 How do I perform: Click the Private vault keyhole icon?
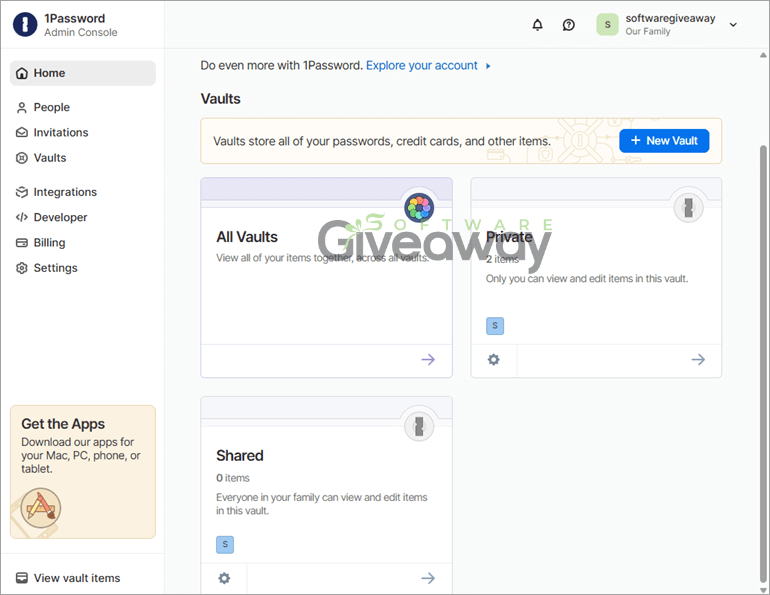point(688,208)
